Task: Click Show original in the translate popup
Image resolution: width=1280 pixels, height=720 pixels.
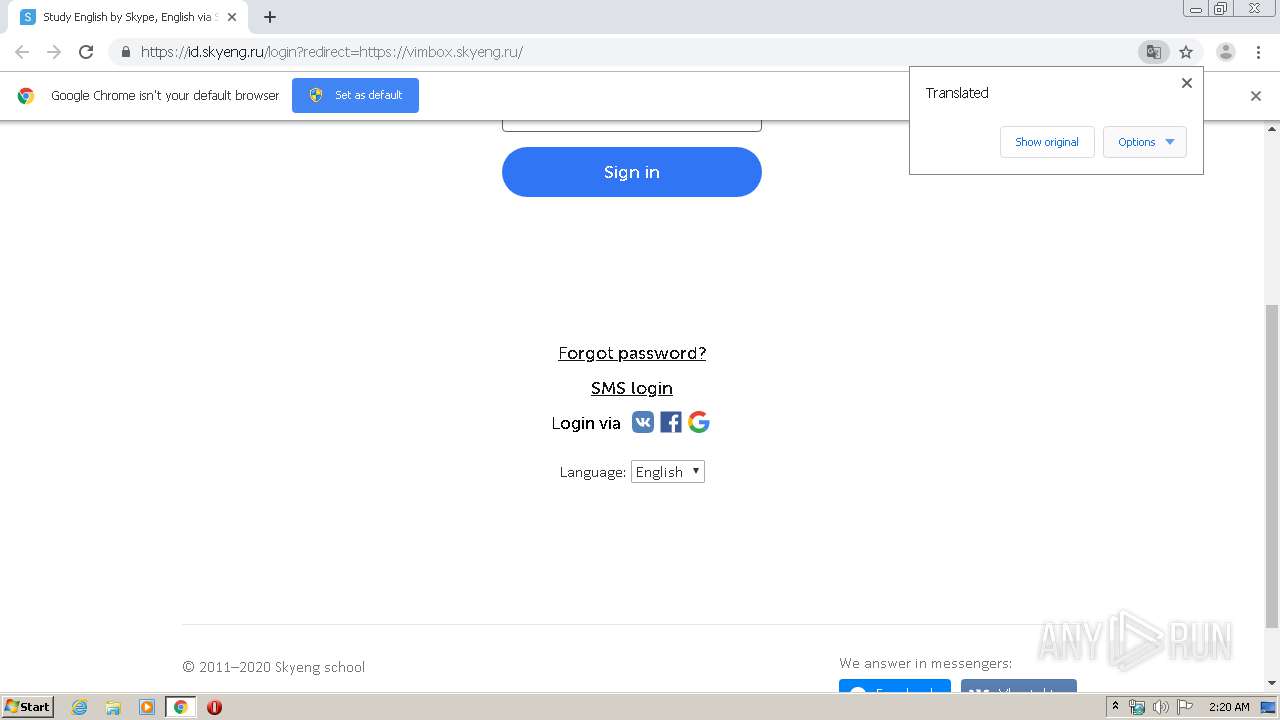Action: point(1047,142)
